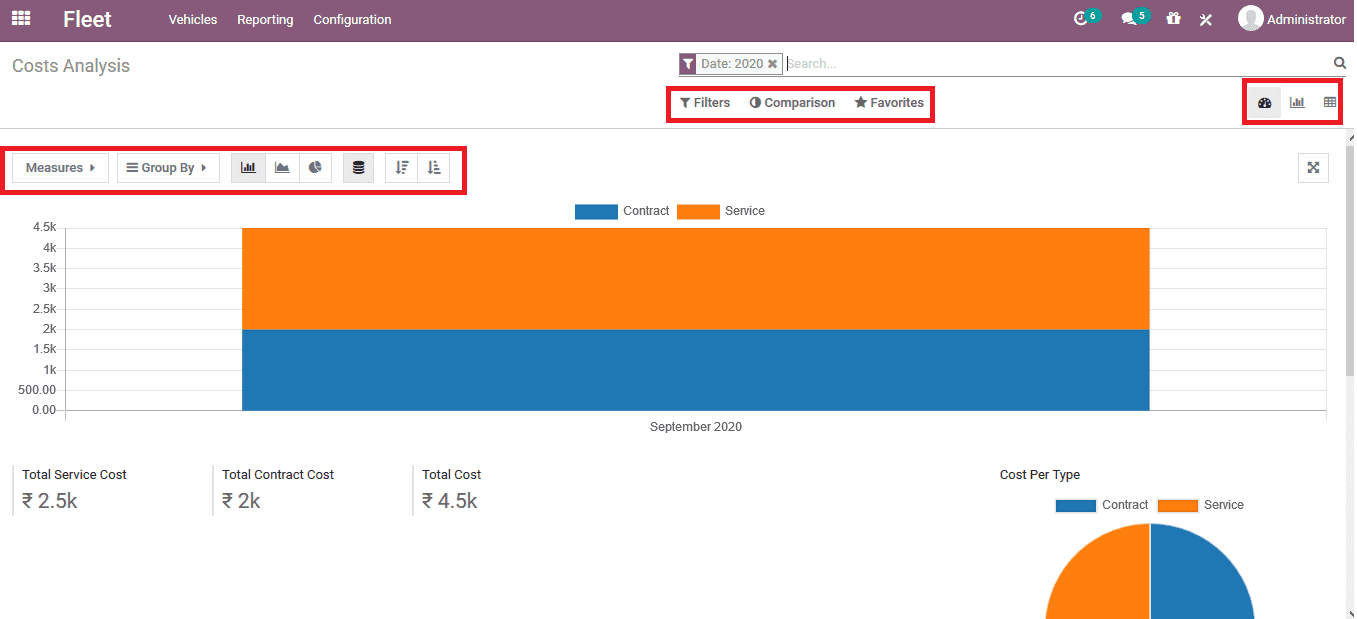Click the September 2020 axis label
This screenshot has width=1357, height=619.
tap(696, 427)
